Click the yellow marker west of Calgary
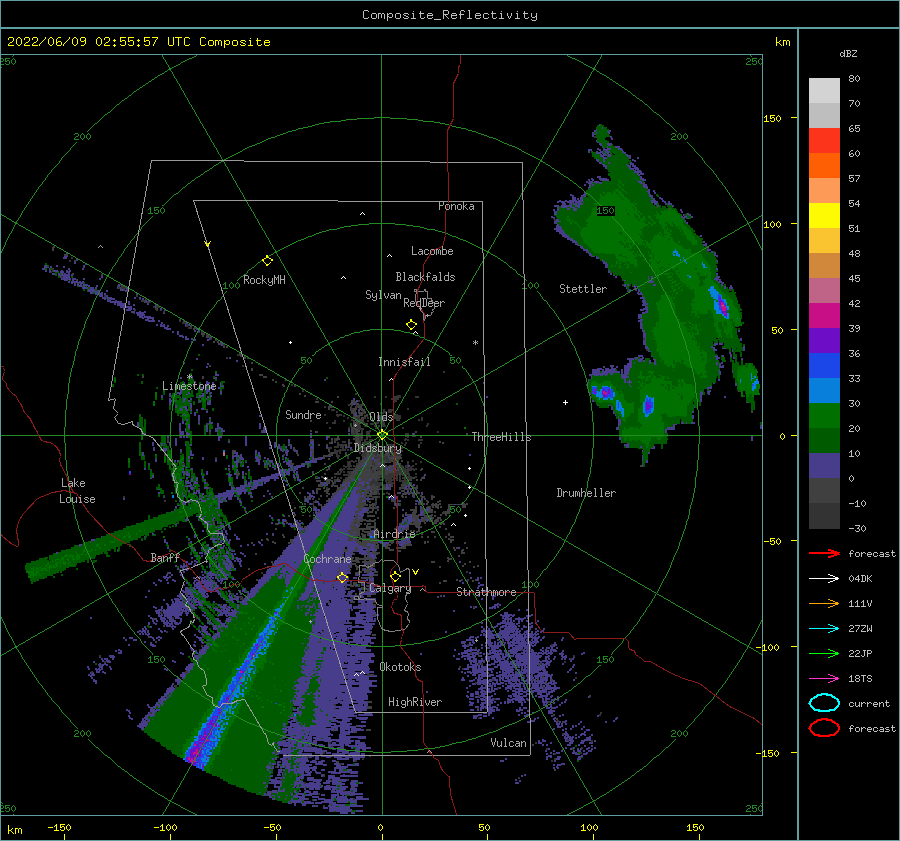This screenshot has height=841, width=900. point(342,578)
